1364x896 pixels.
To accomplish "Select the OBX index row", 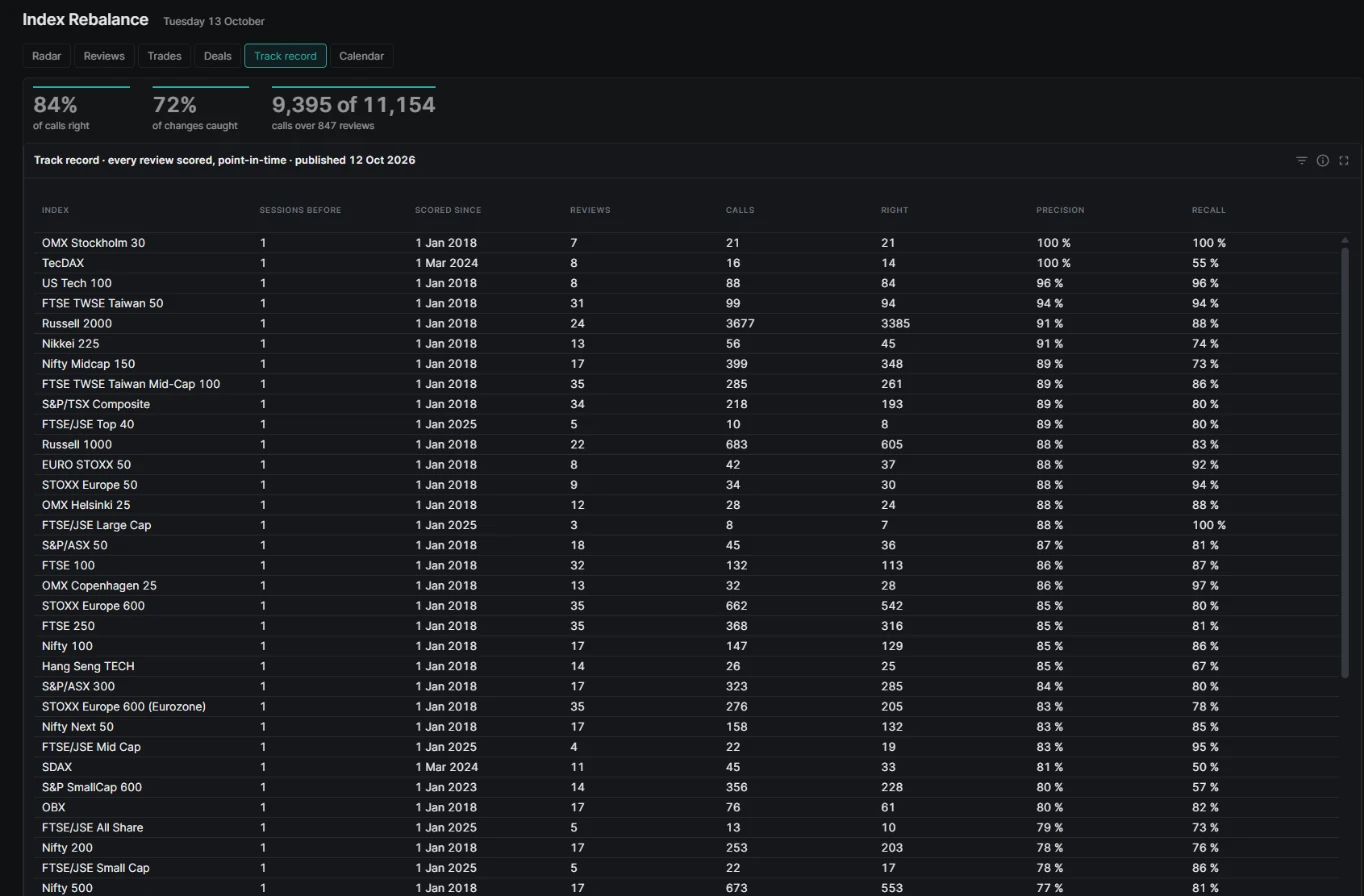I will pos(686,807).
